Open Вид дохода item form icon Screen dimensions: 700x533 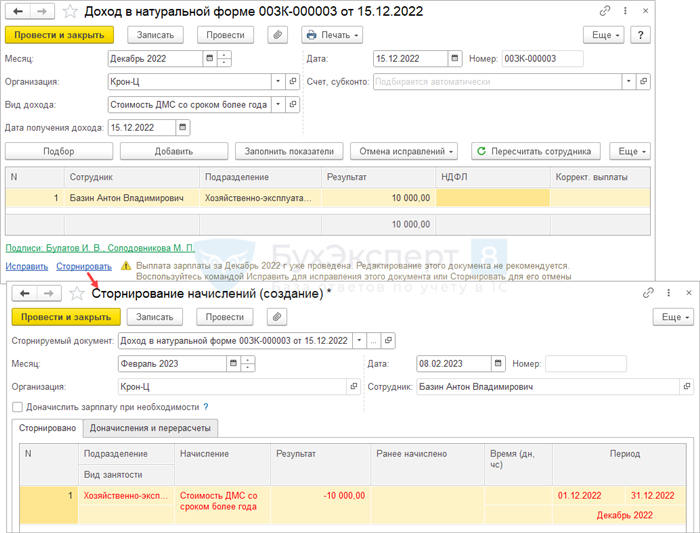(x=292, y=104)
